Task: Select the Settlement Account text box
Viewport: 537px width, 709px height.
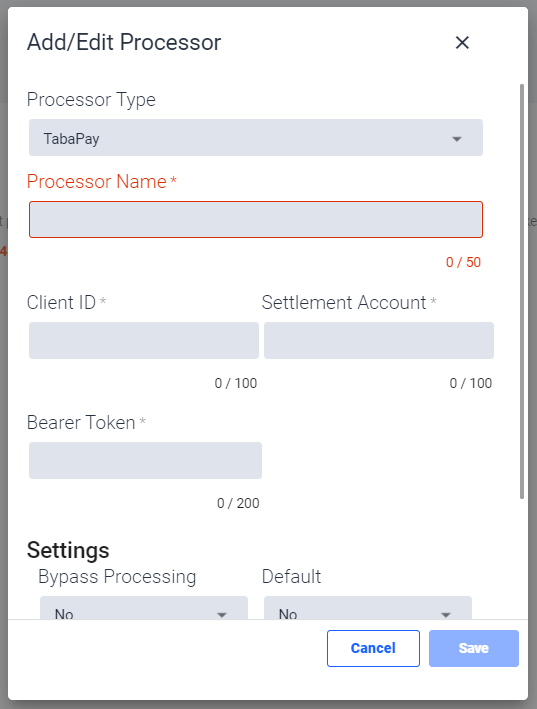Action: 379,340
